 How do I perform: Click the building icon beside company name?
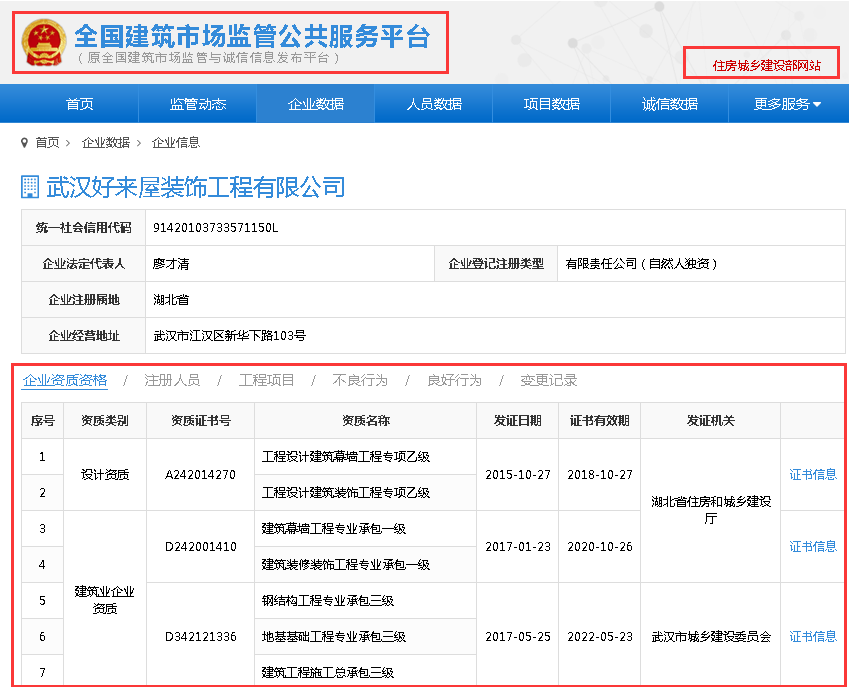(x=30, y=187)
